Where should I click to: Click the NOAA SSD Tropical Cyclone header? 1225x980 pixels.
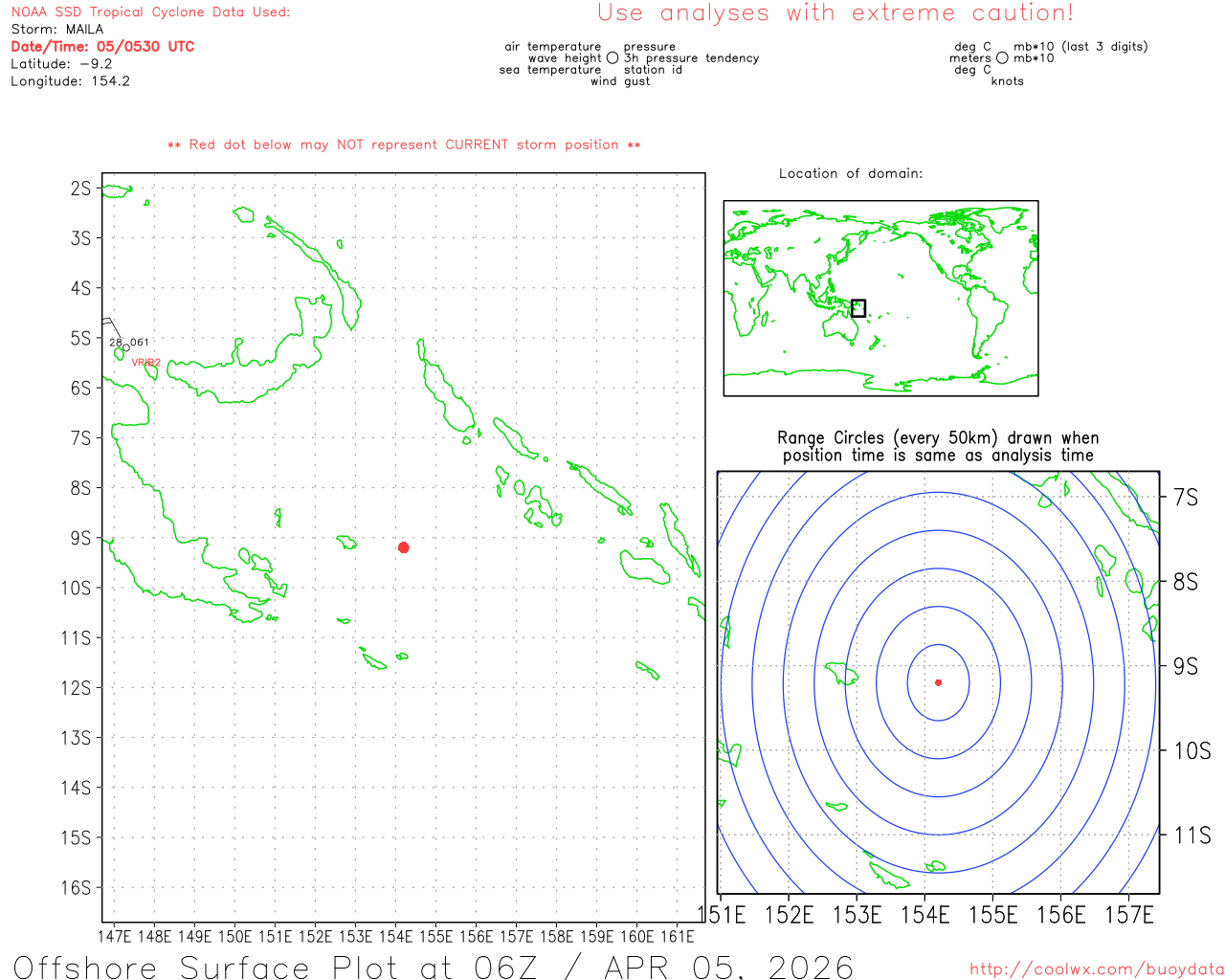[150, 12]
